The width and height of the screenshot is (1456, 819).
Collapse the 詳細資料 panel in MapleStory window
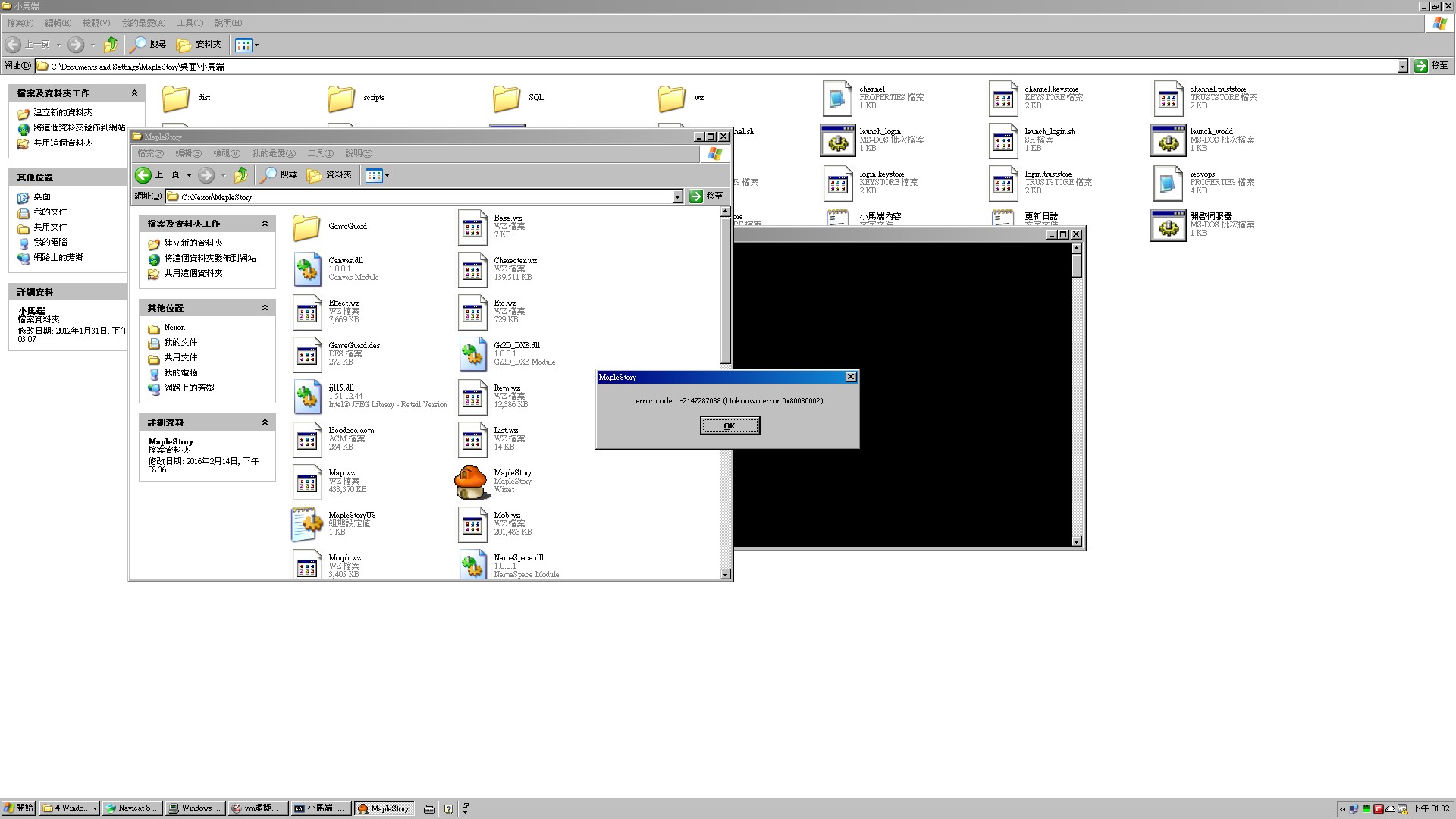[265, 422]
